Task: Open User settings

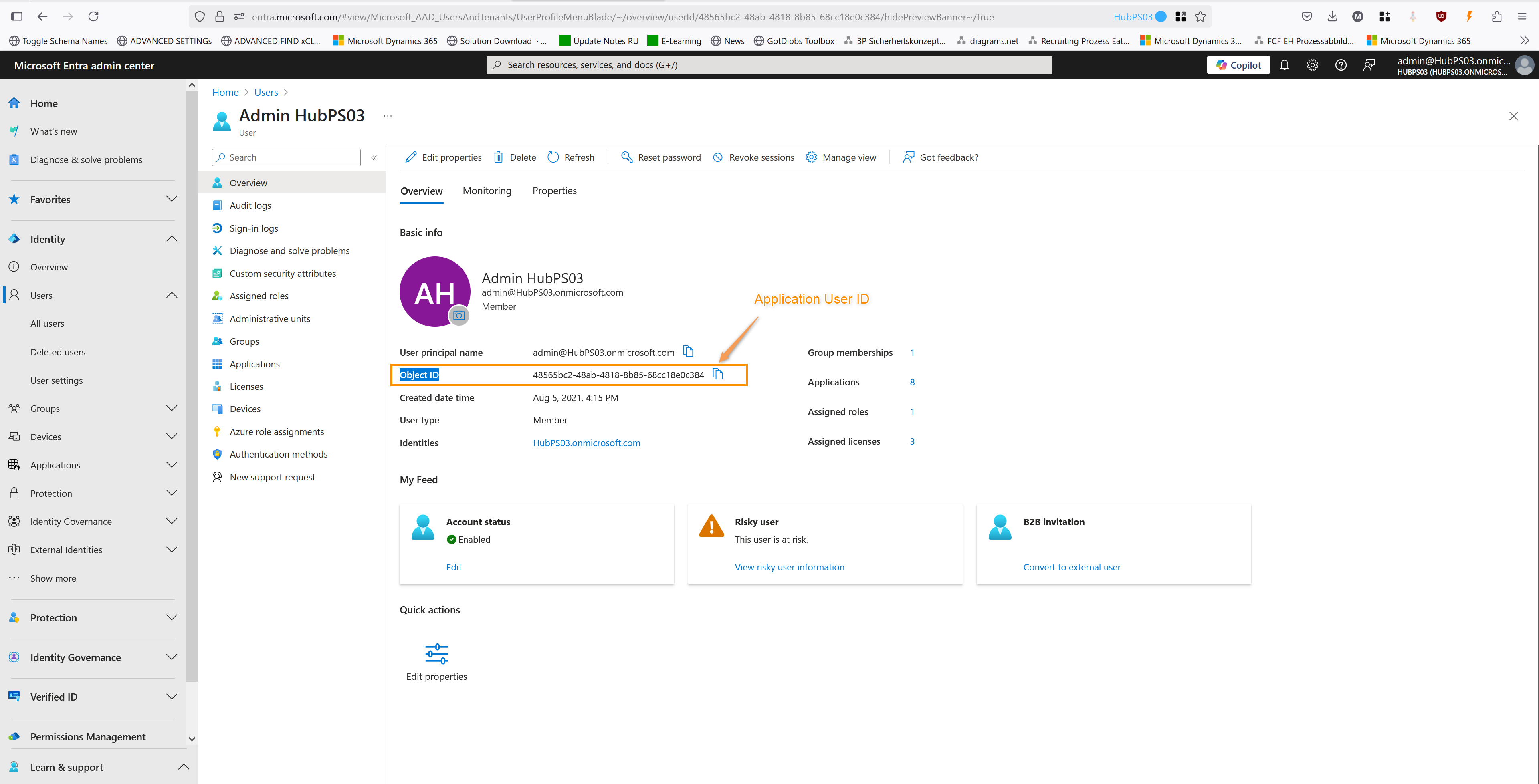Action: coord(57,380)
